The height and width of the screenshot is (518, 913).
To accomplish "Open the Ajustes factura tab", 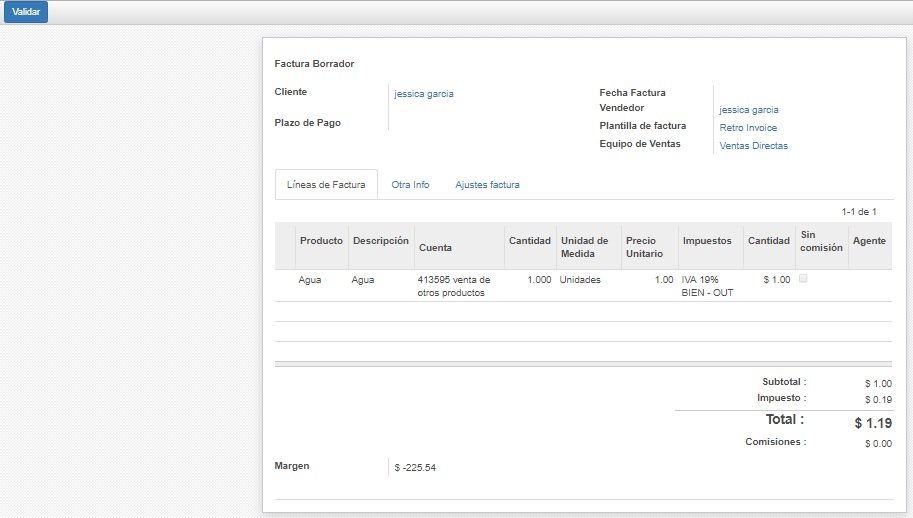I will [x=487, y=185].
